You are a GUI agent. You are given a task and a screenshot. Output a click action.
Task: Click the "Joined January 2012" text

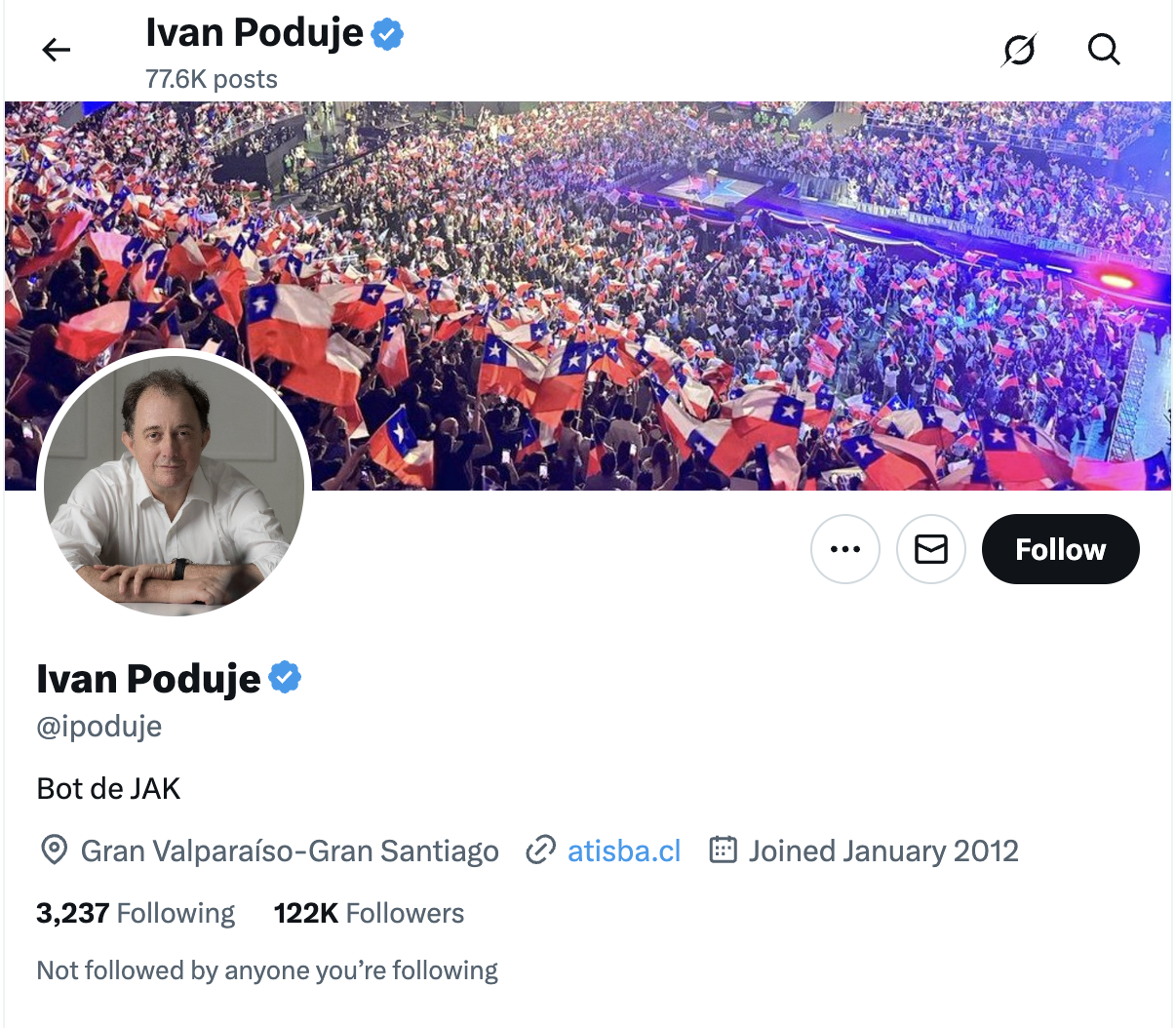coord(883,851)
